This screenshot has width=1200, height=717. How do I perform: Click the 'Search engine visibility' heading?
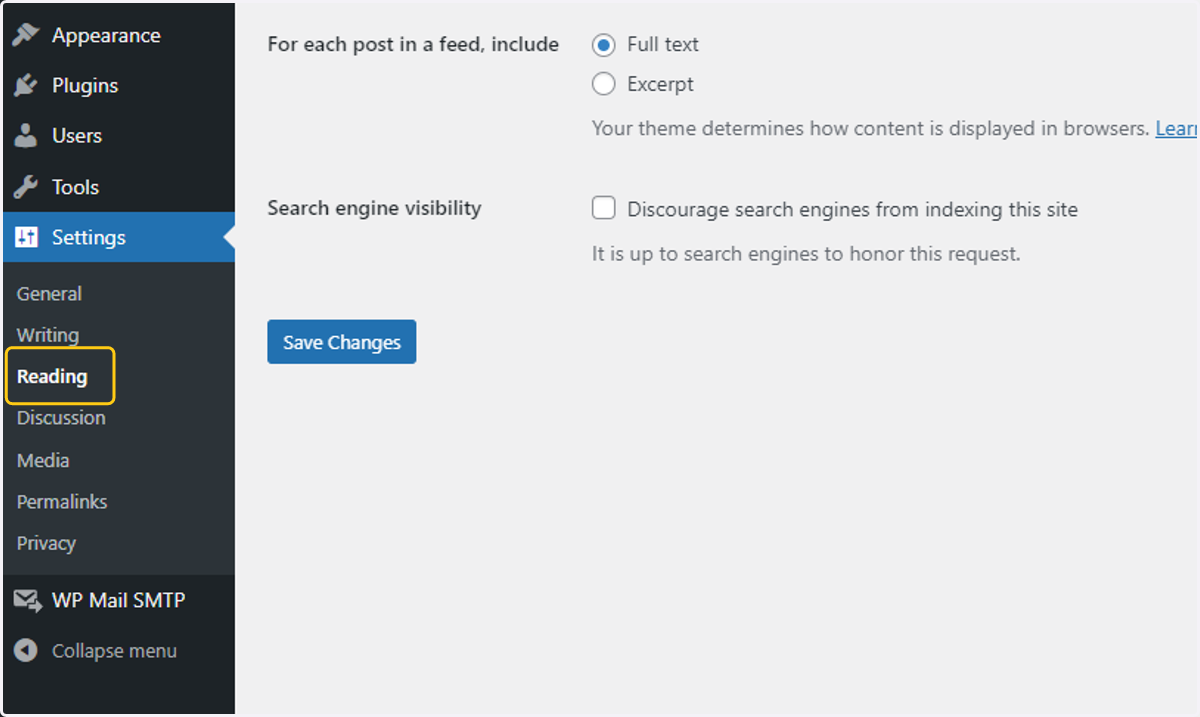click(x=374, y=208)
